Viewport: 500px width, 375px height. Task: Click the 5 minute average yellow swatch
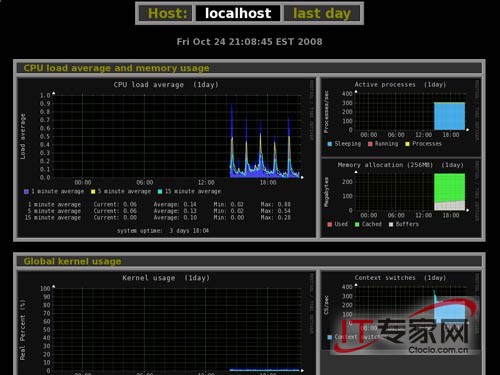pos(93,192)
